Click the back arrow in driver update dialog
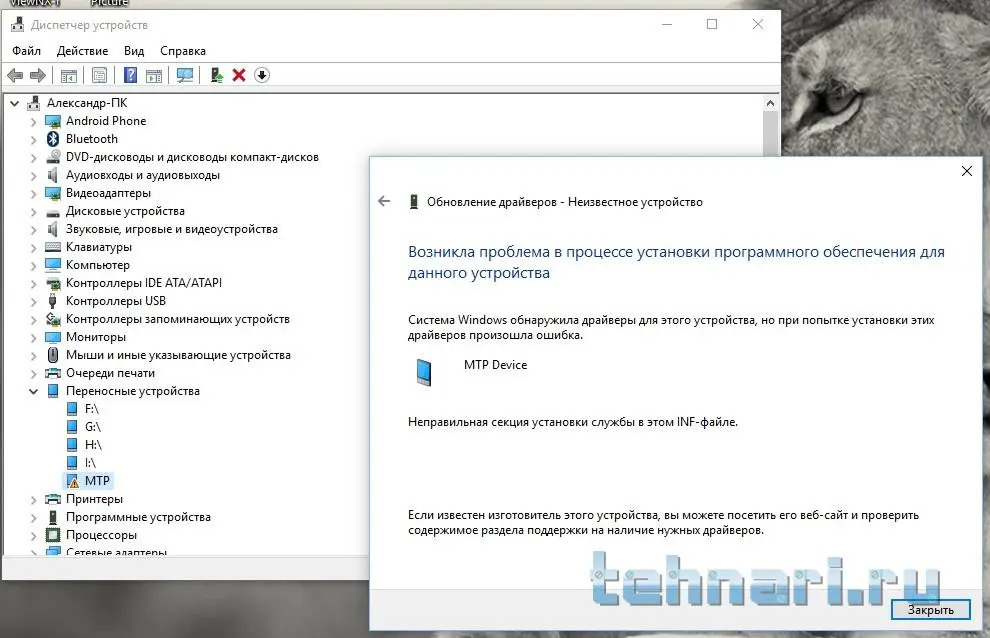 point(384,202)
